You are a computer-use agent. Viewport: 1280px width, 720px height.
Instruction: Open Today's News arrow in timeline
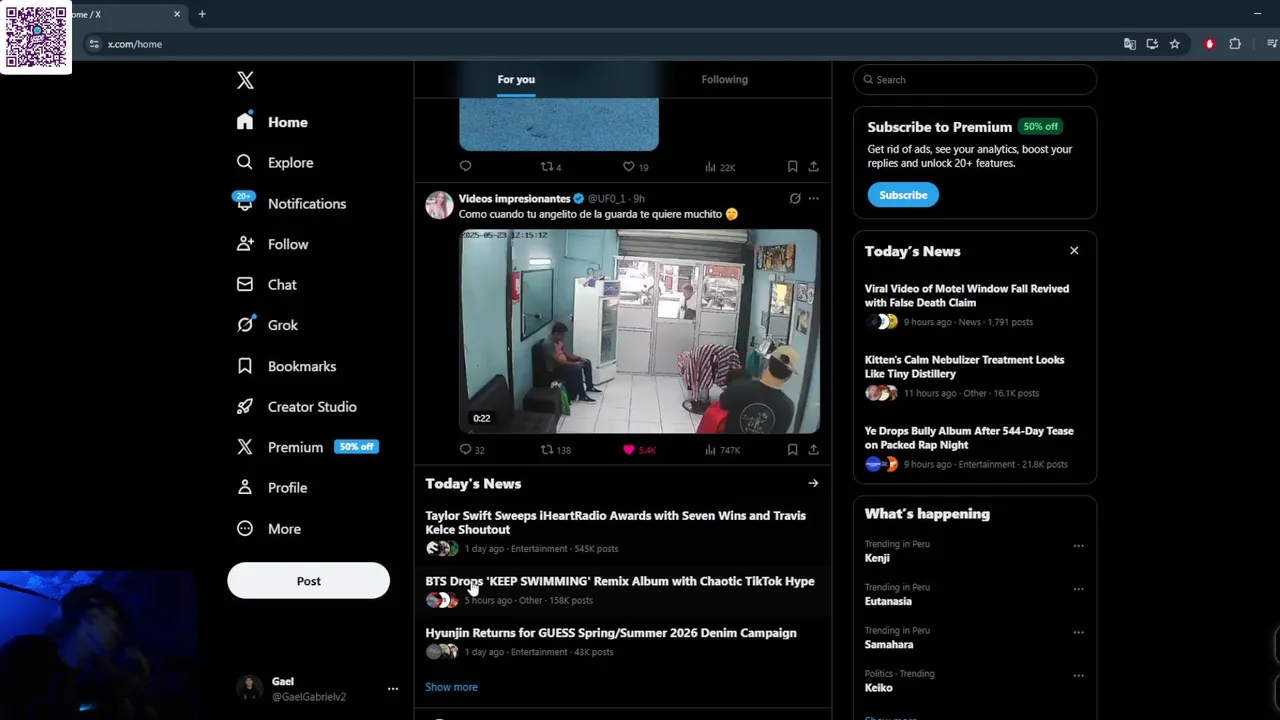813,484
